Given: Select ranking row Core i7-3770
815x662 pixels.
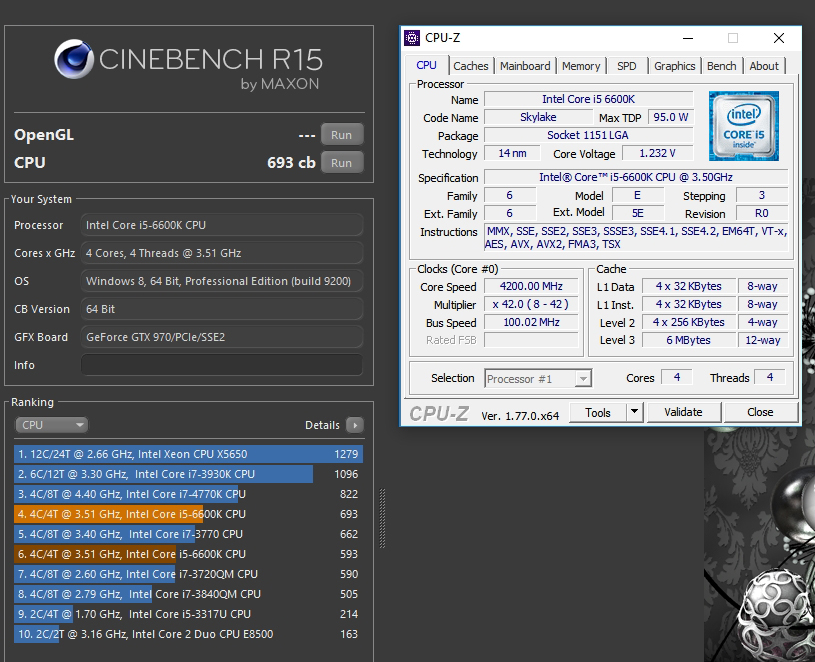Looking at the screenshot, I should [188, 534].
